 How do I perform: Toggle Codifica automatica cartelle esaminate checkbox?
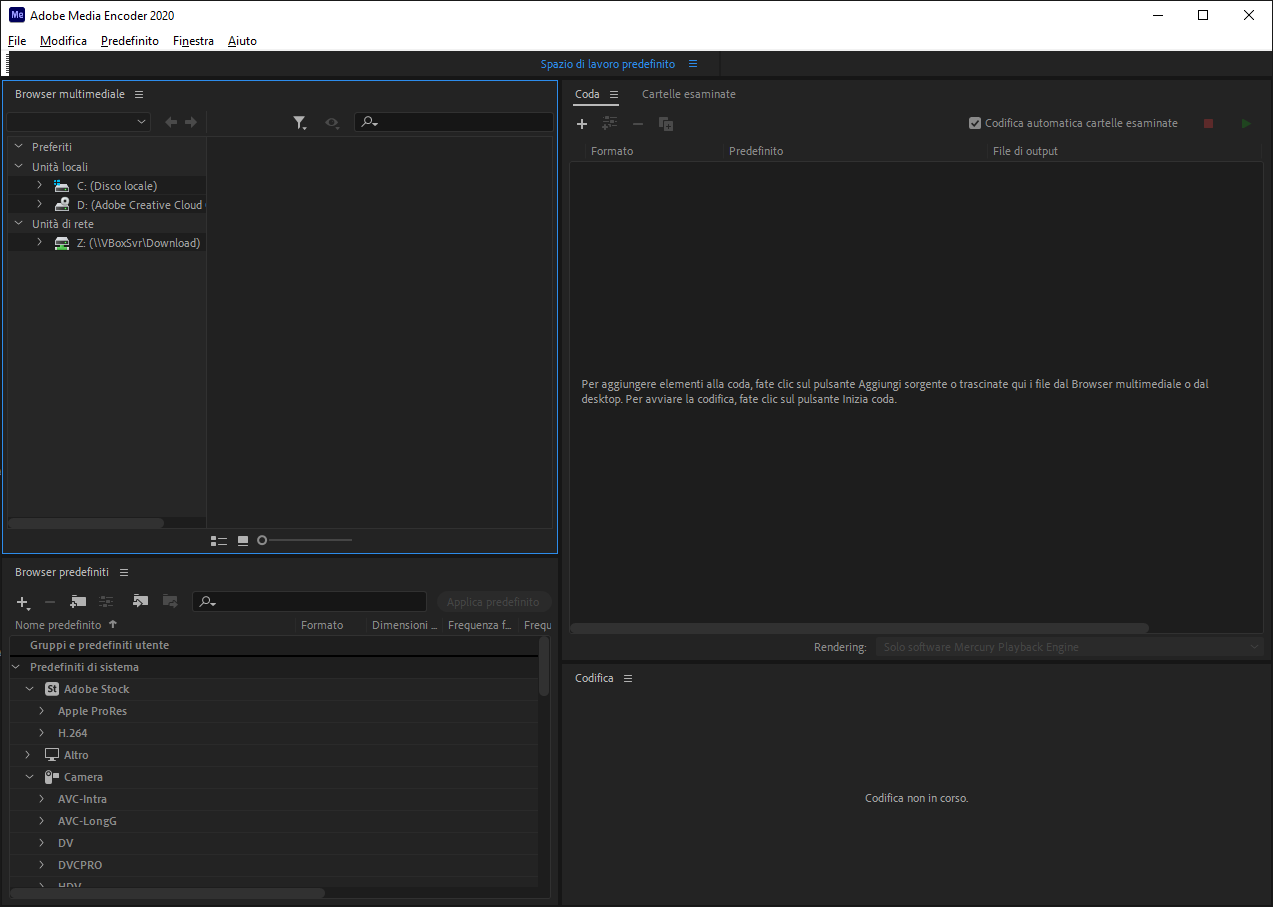point(975,123)
